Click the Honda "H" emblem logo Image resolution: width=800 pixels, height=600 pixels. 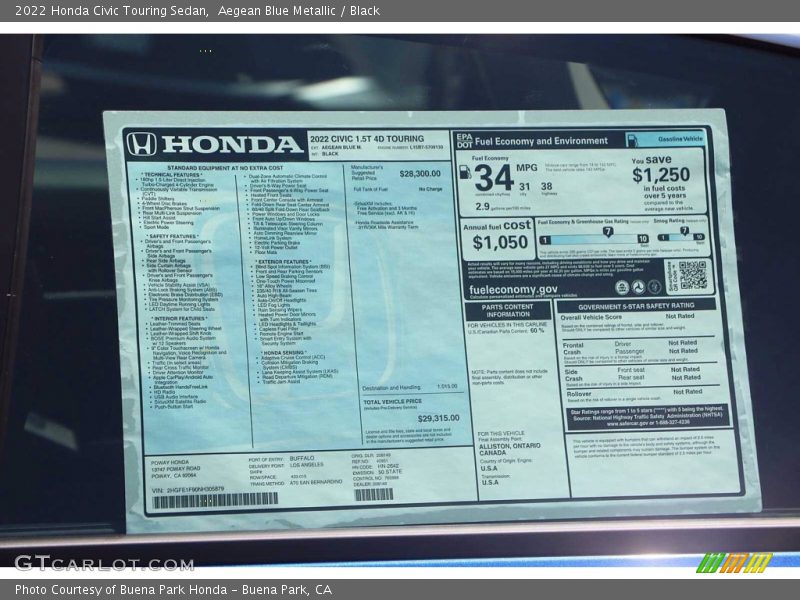pos(141,145)
